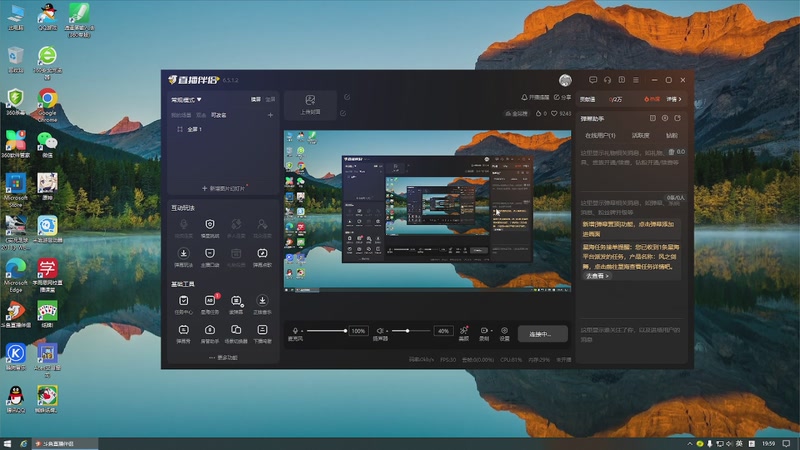Click 新增图片幻灯片 add slideshow button
800x450 pixels.
pyautogui.click(x=223, y=188)
